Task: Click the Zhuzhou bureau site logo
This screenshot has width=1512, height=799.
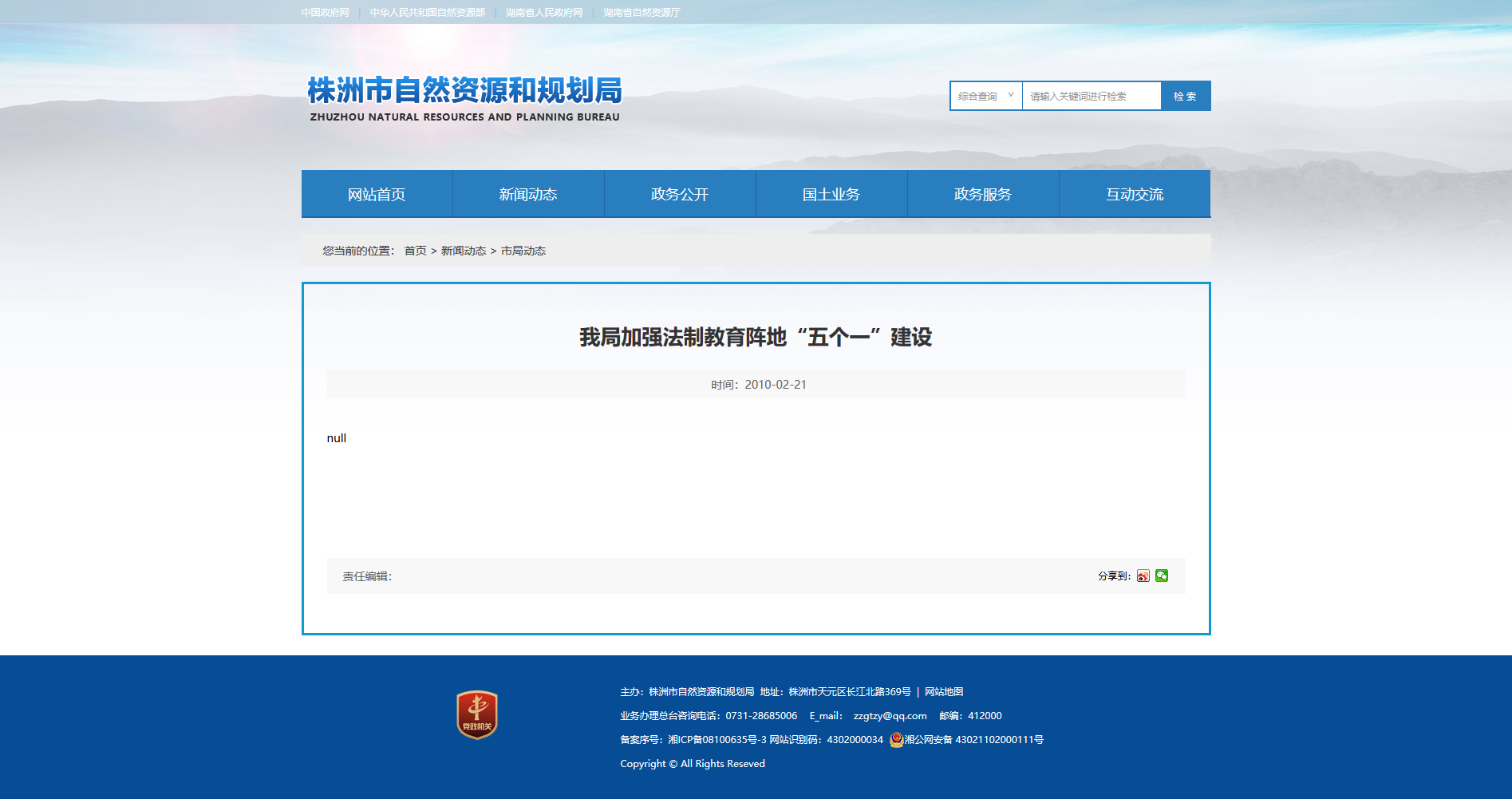Action: click(x=464, y=99)
